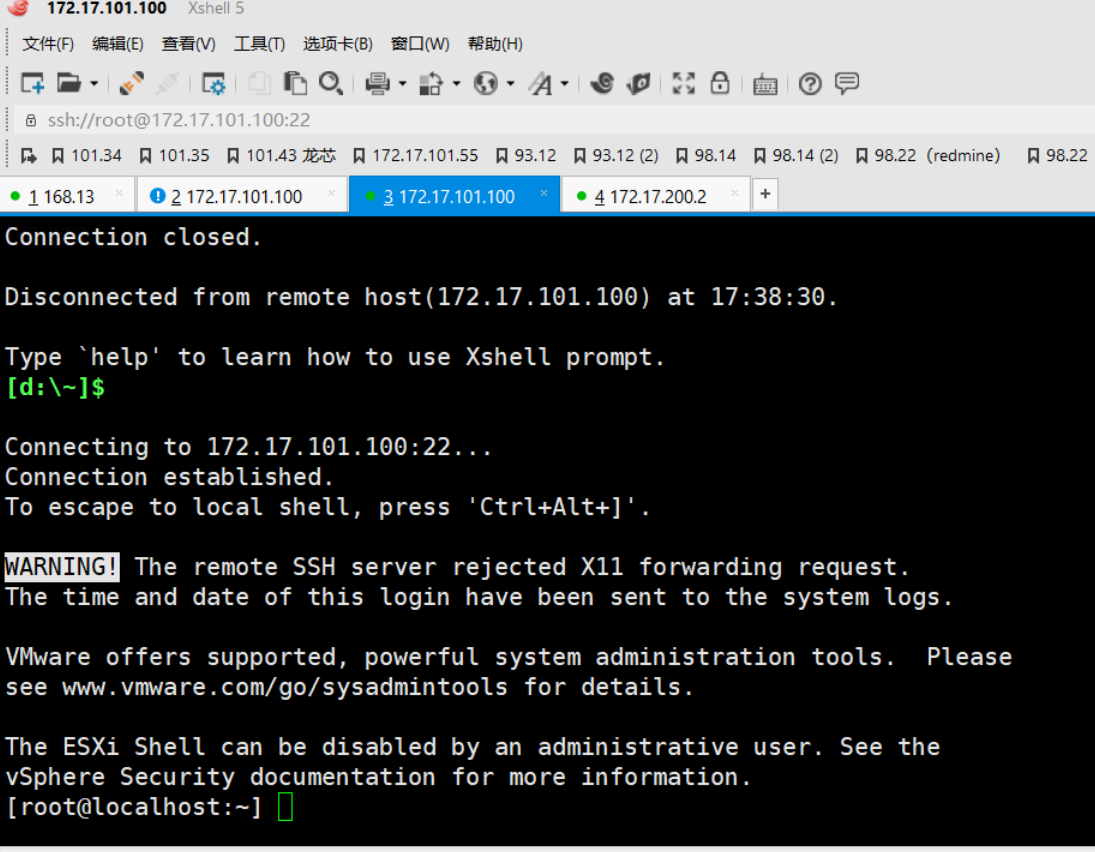
Task: Open the 工具(T) menu
Action: click(x=259, y=44)
